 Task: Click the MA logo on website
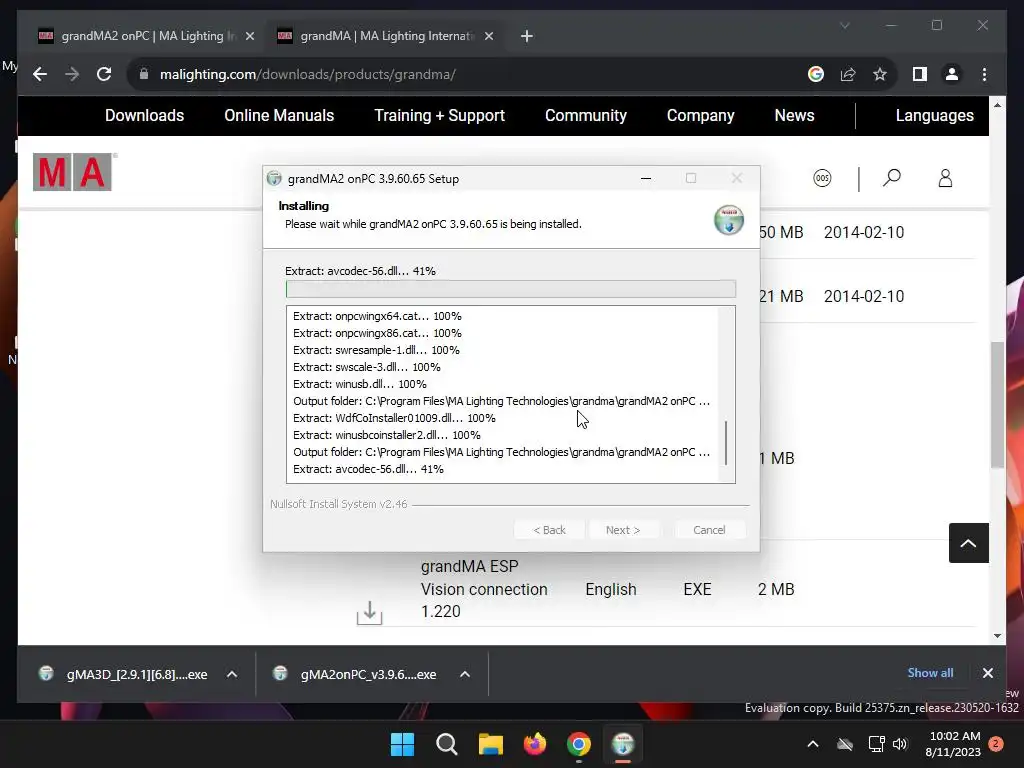pos(72,172)
